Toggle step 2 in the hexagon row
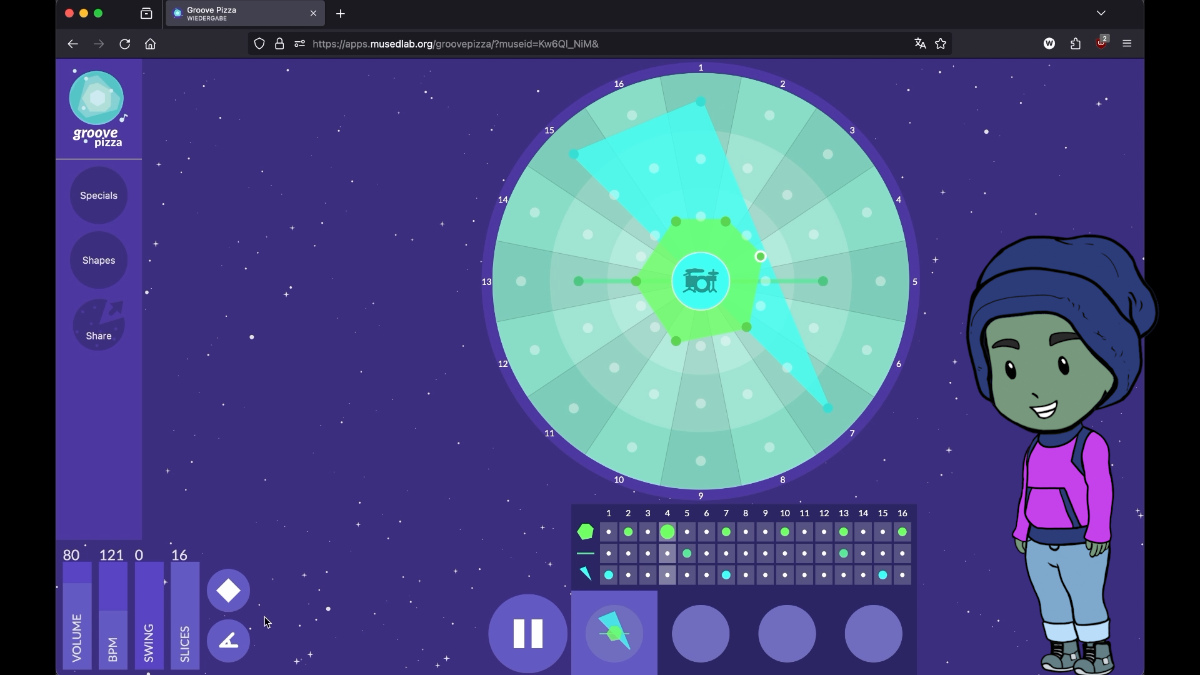 (628, 532)
